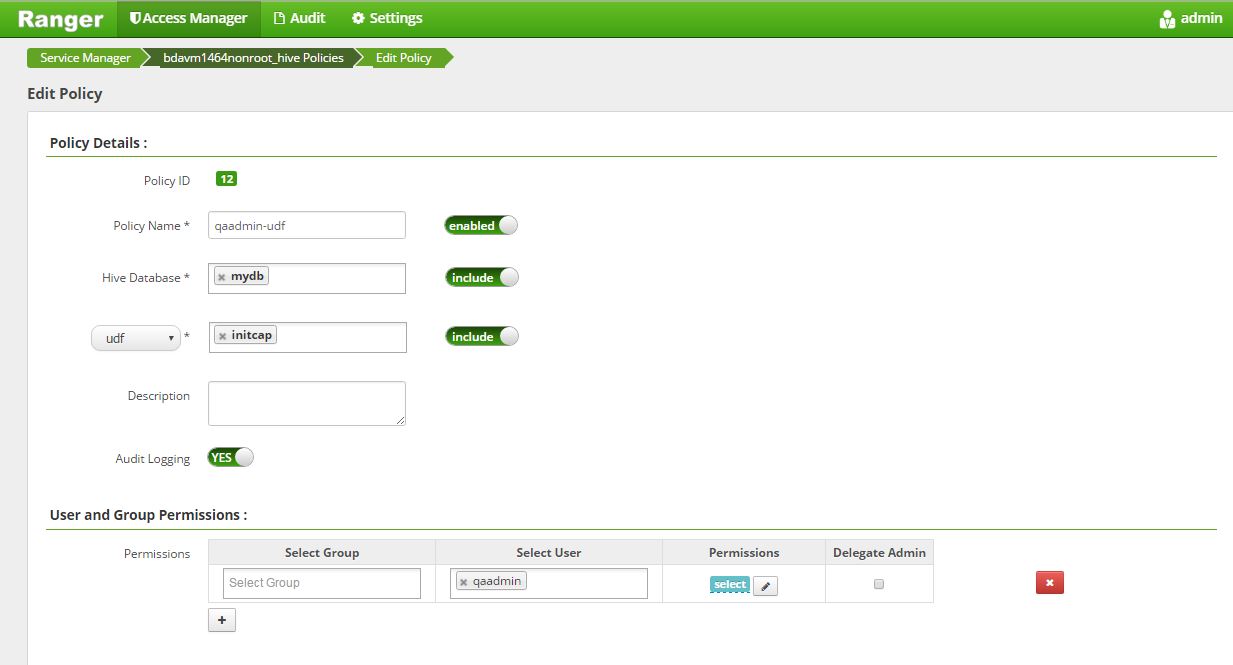Remove qaadmin from the Select User field
Viewport: 1233px width, 665px height.
463,579
